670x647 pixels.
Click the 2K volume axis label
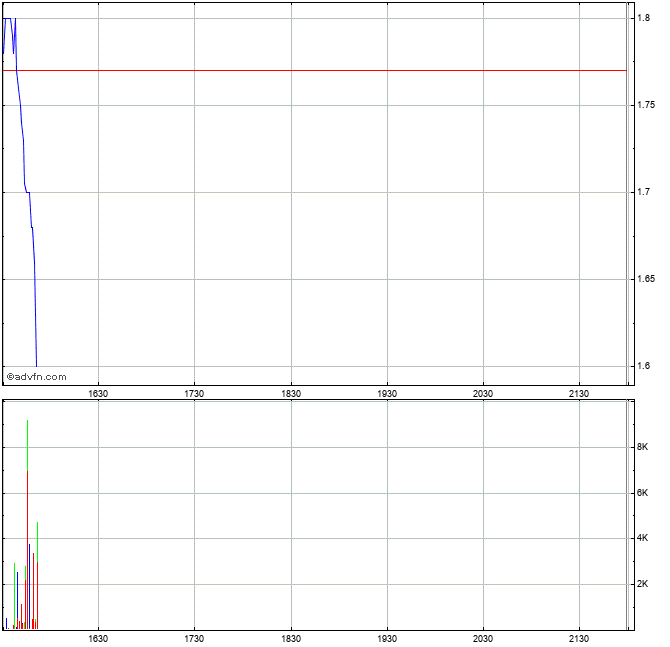point(642,584)
